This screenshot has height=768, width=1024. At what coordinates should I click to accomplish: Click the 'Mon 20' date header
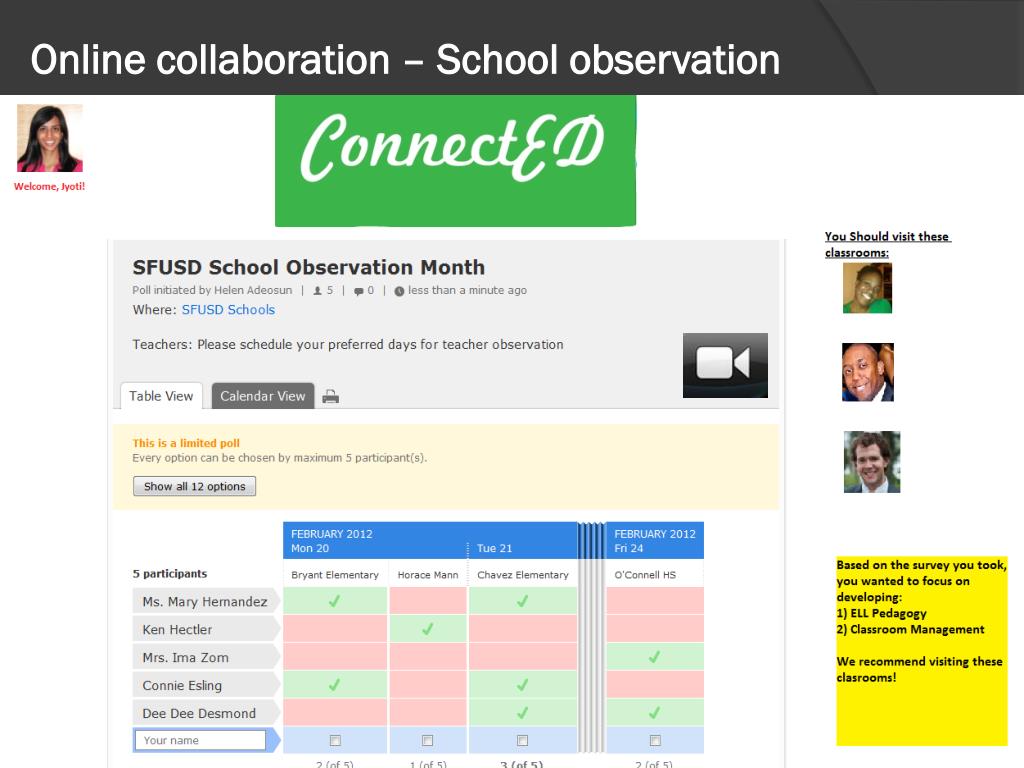pyautogui.click(x=310, y=549)
